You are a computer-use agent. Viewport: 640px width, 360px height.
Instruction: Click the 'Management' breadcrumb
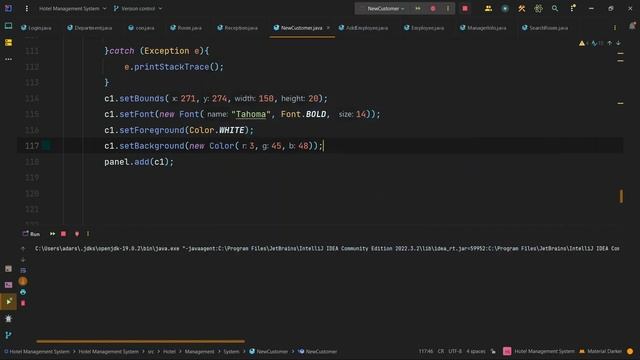[199, 351]
